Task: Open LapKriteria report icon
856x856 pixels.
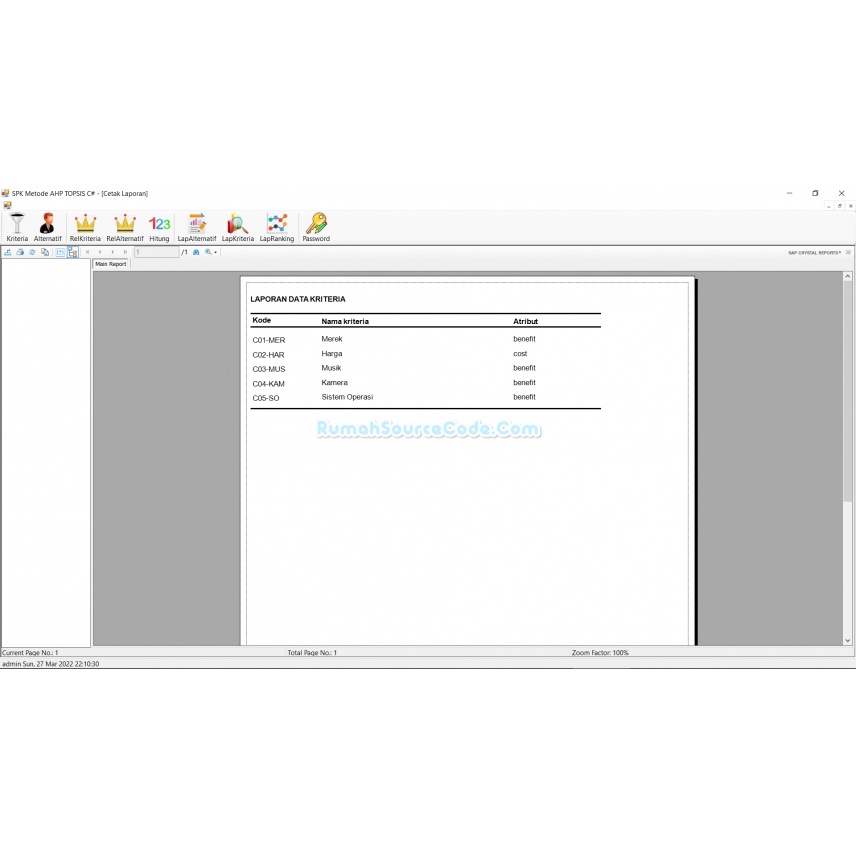Action: tap(237, 227)
